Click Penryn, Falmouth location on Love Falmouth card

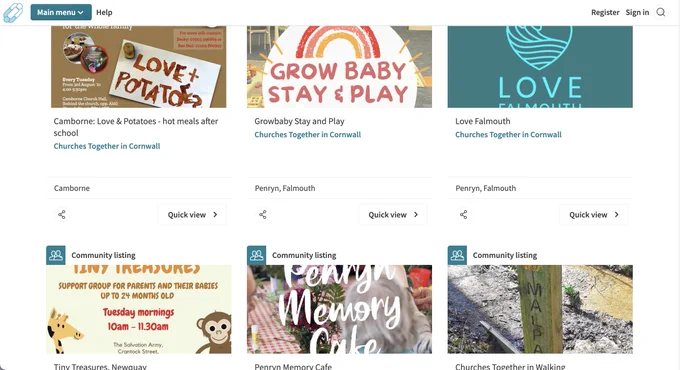[486, 188]
